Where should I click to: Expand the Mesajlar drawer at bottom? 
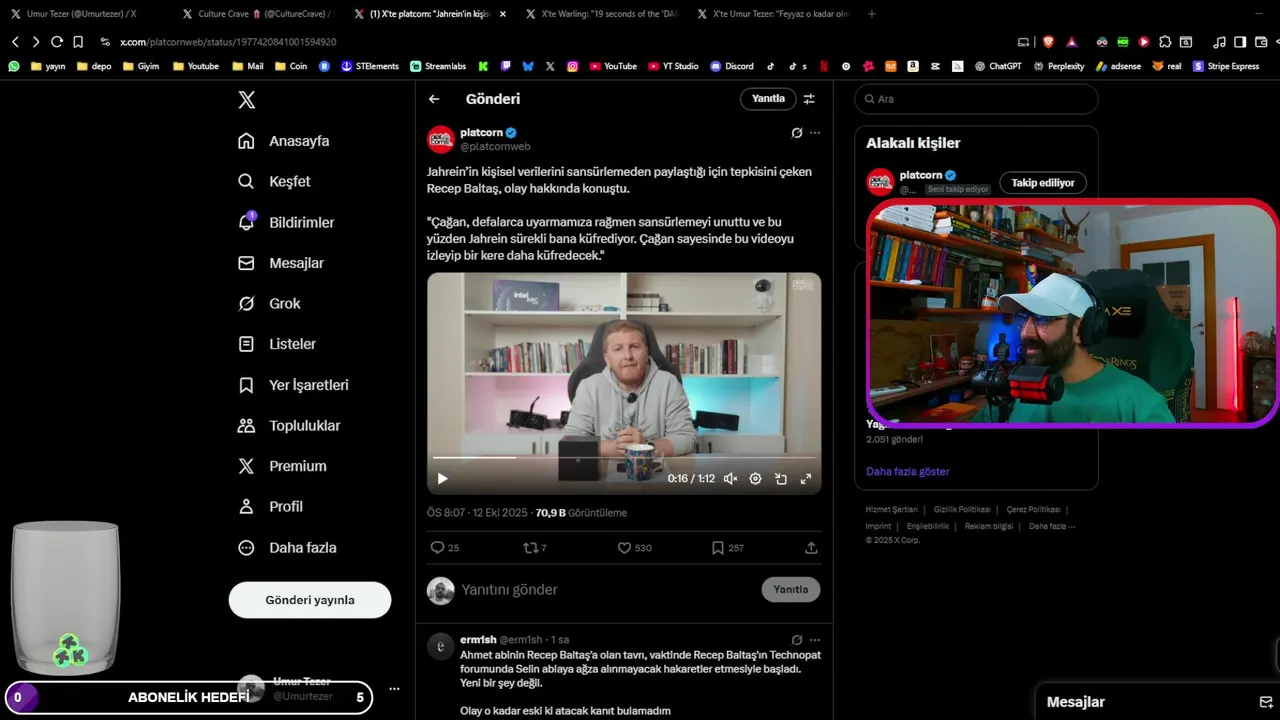coord(1158,702)
